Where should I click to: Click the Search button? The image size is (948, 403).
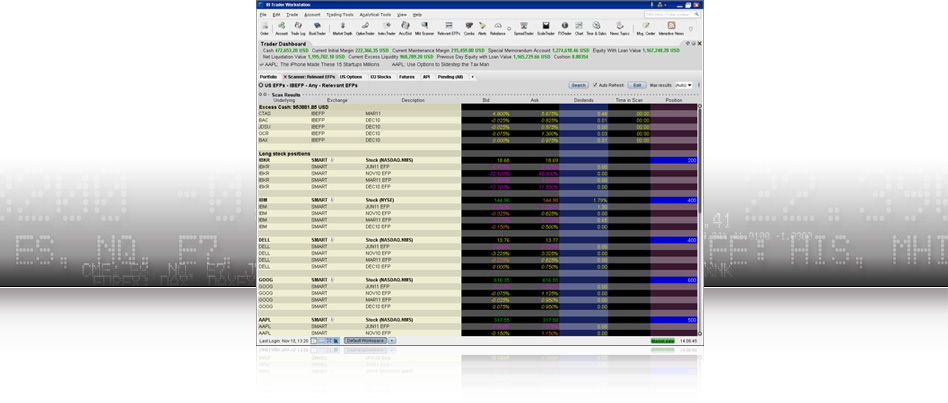click(x=578, y=85)
